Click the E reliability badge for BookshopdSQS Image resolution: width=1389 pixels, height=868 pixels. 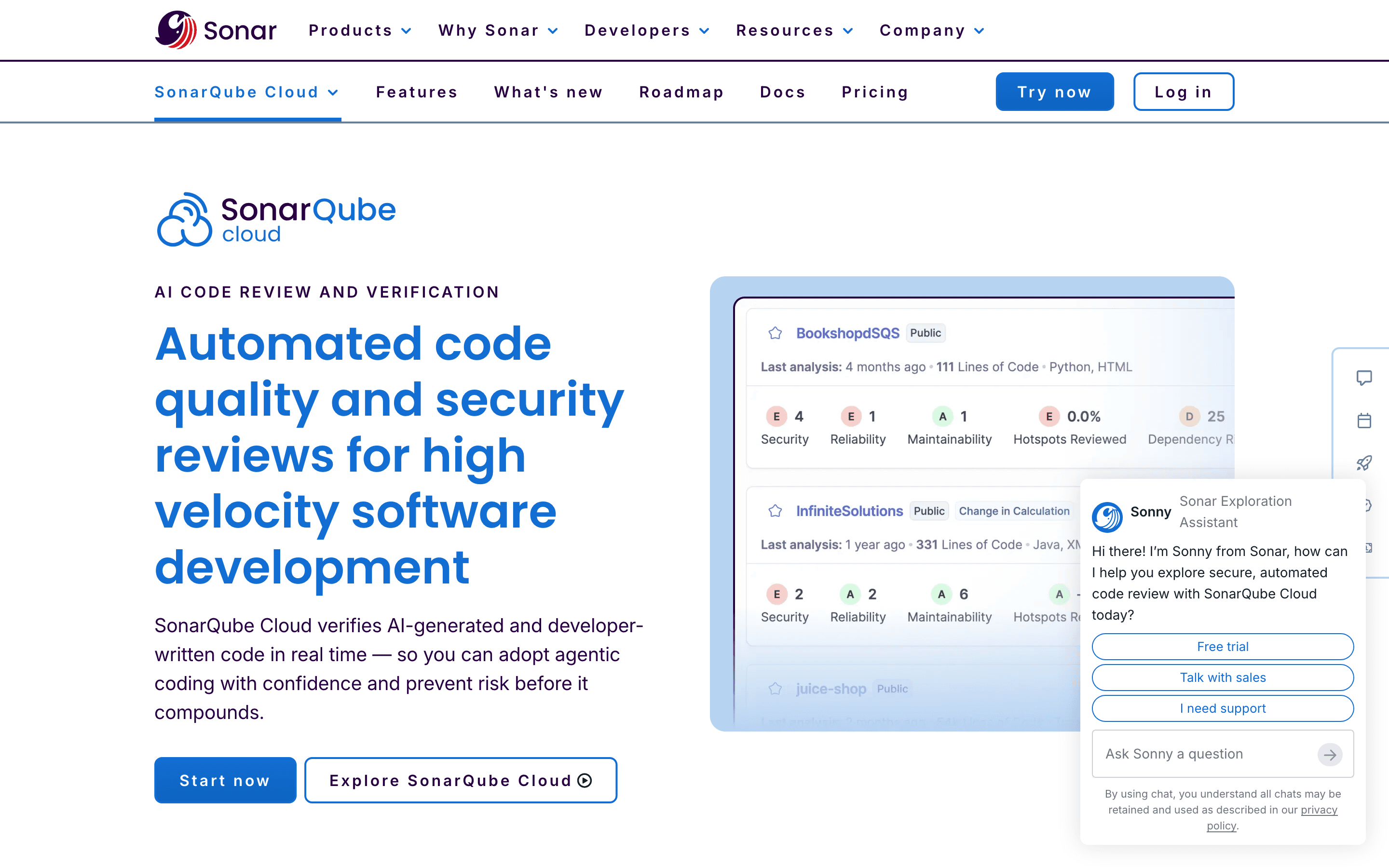pyautogui.click(x=851, y=416)
